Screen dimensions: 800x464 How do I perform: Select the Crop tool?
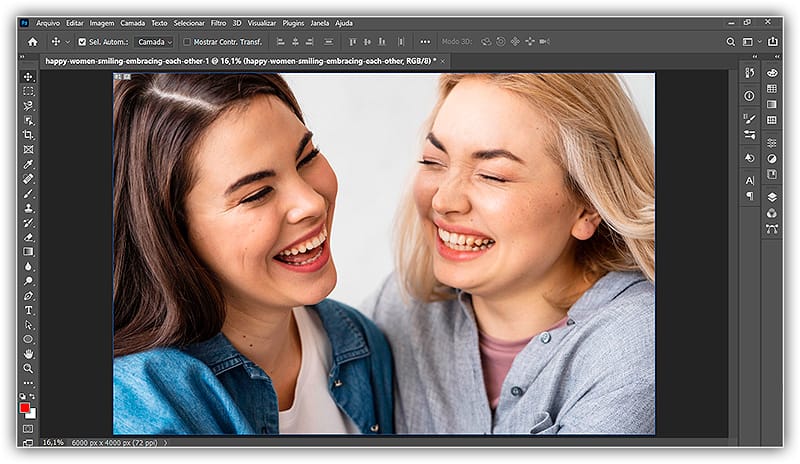[x=28, y=135]
